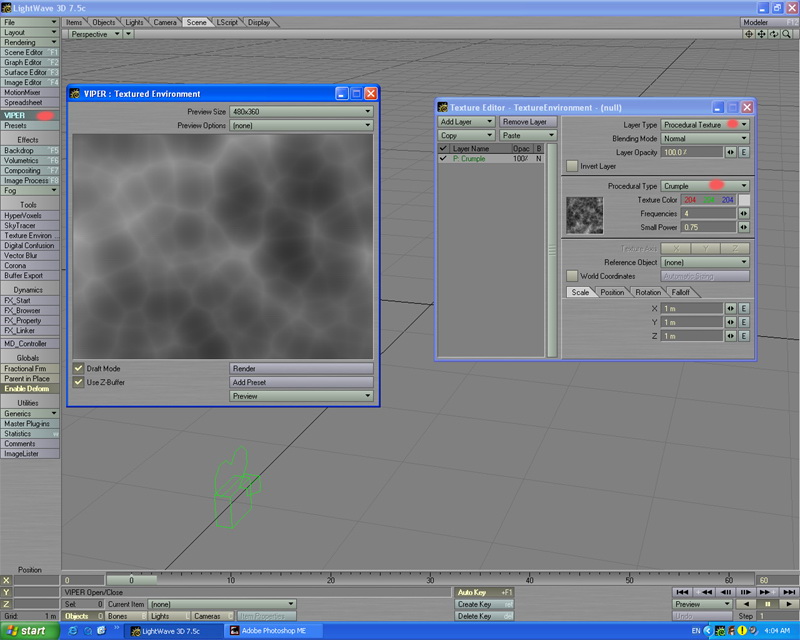800x640 pixels.
Task: Open the Falloff tab in Texture Editor
Action: click(681, 292)
